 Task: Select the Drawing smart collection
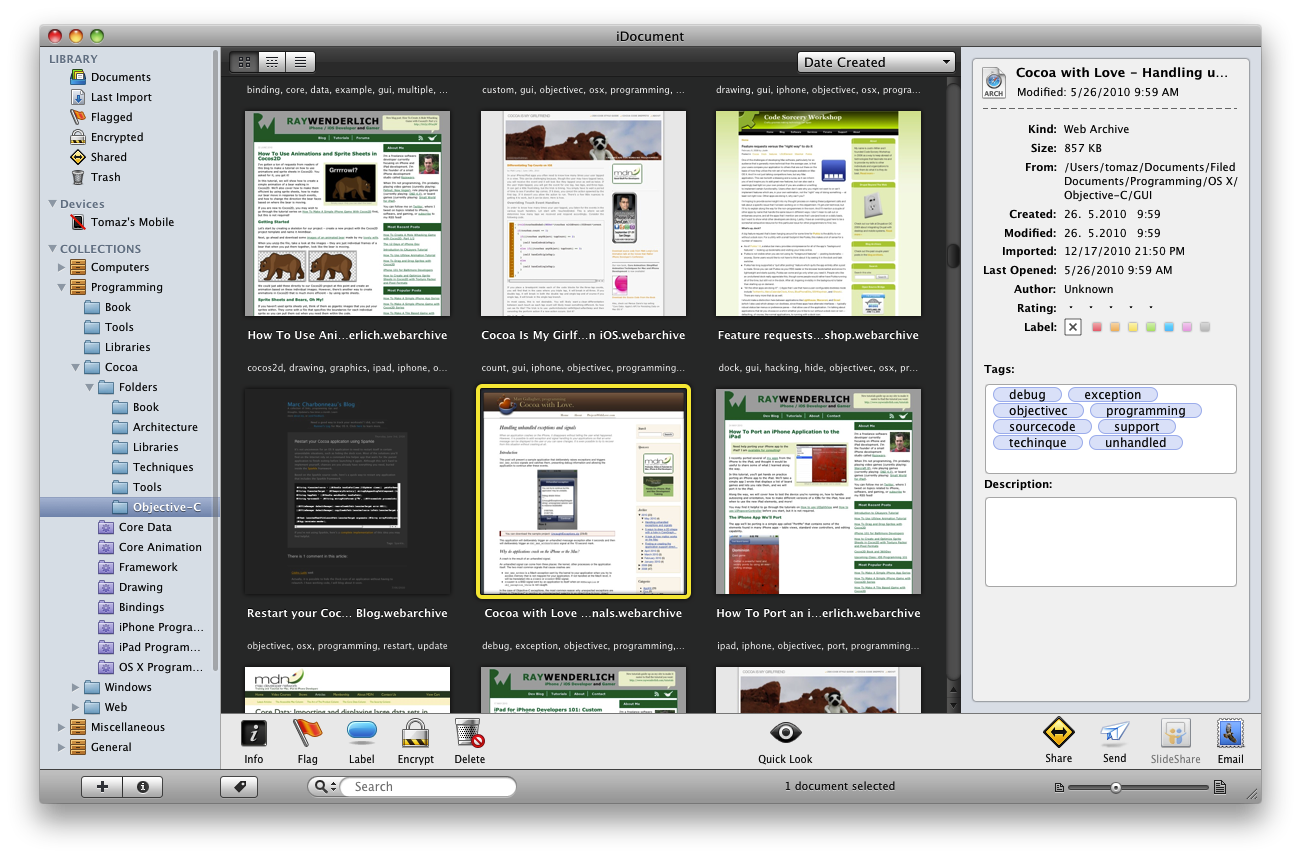click(140, 587)
